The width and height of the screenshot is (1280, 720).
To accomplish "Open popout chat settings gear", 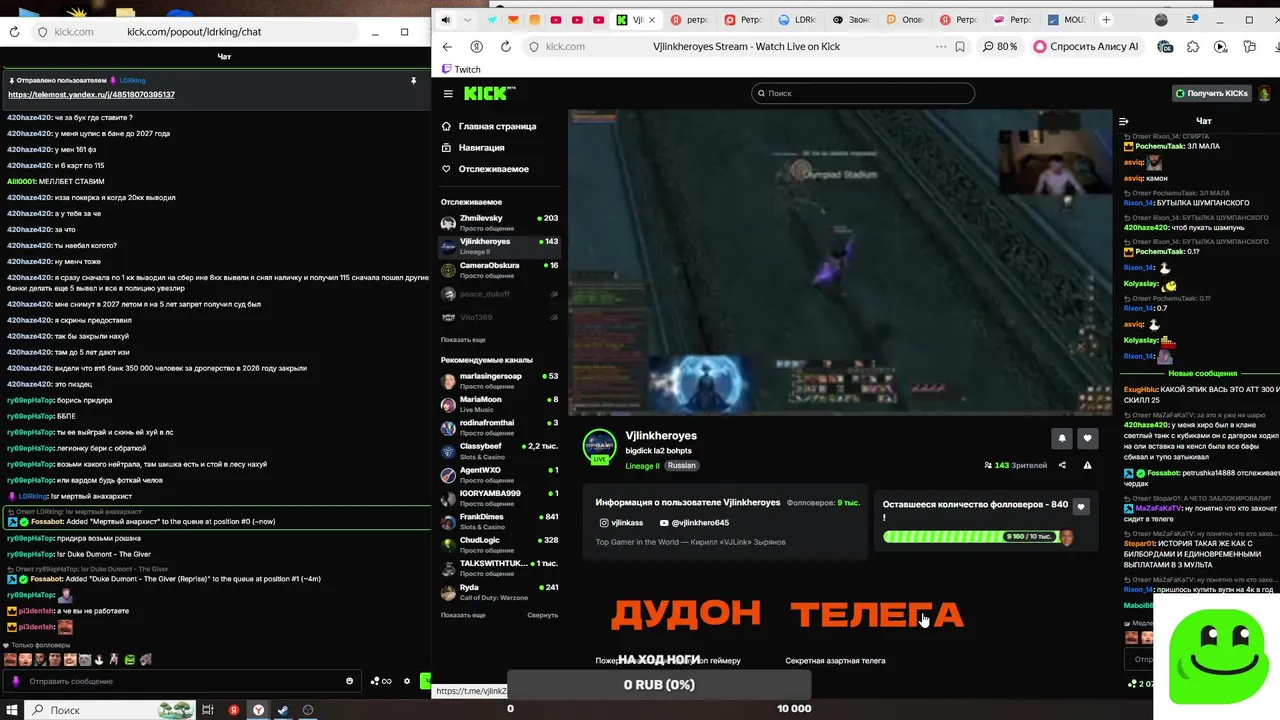I will pyautogui.click(x=407, y=681).
